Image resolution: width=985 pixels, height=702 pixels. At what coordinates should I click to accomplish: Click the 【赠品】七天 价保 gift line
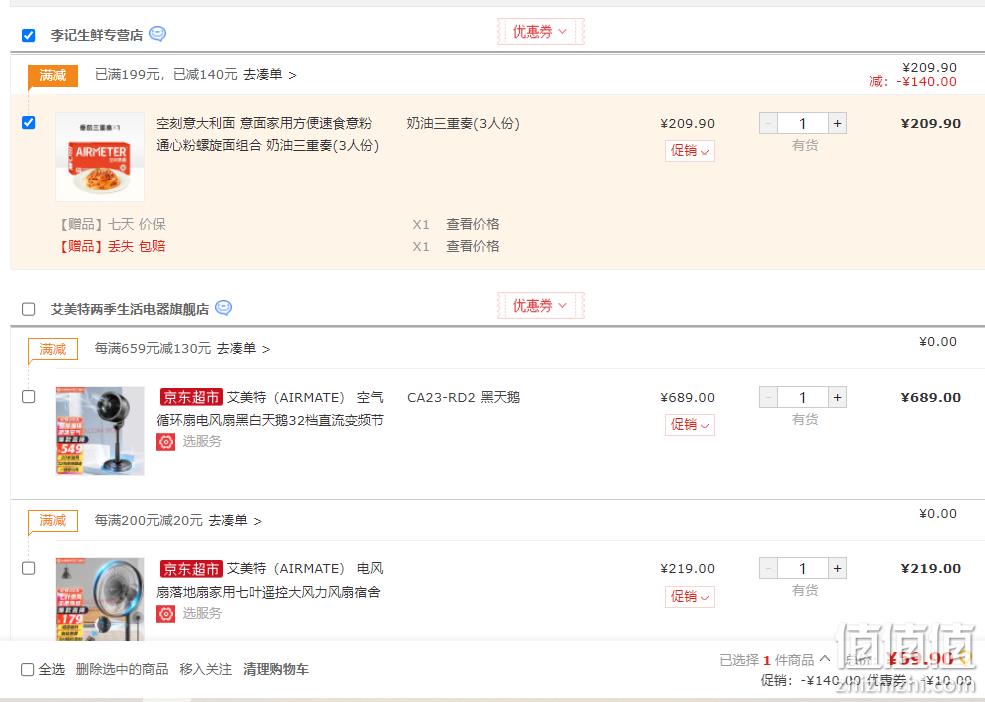point(112,224)
